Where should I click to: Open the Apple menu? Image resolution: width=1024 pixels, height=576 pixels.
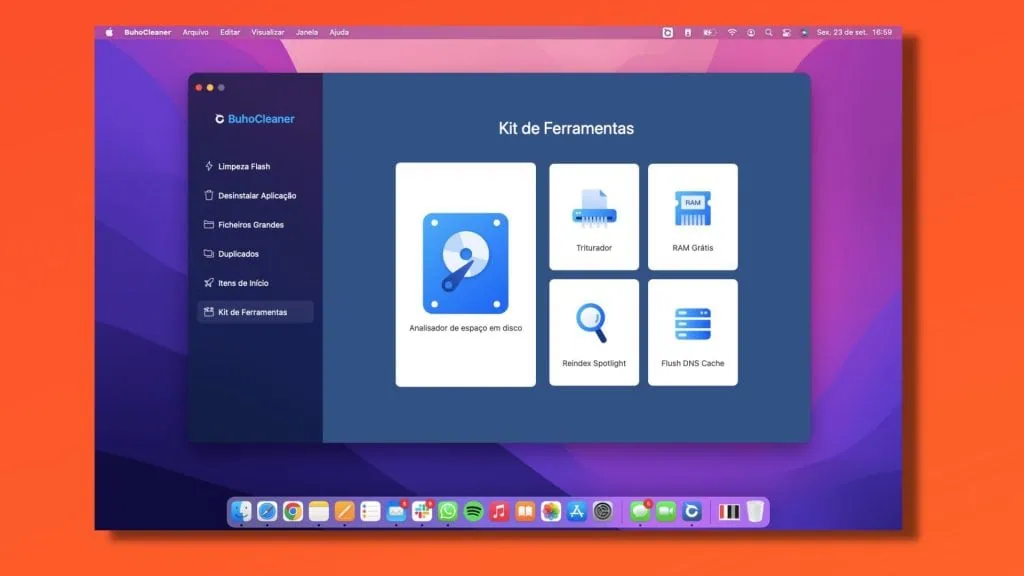click(x=110, y=31)
